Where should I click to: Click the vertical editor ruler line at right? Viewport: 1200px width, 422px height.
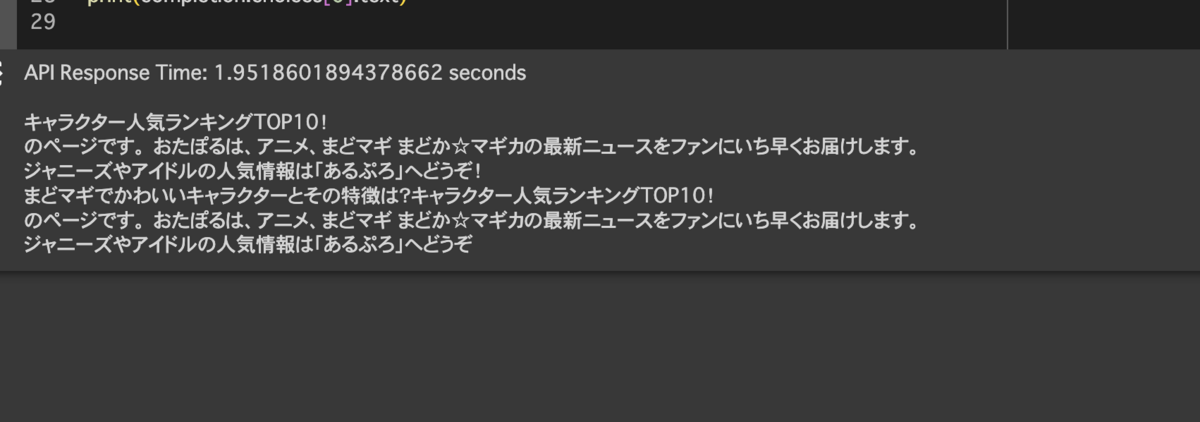(1007, 22)
